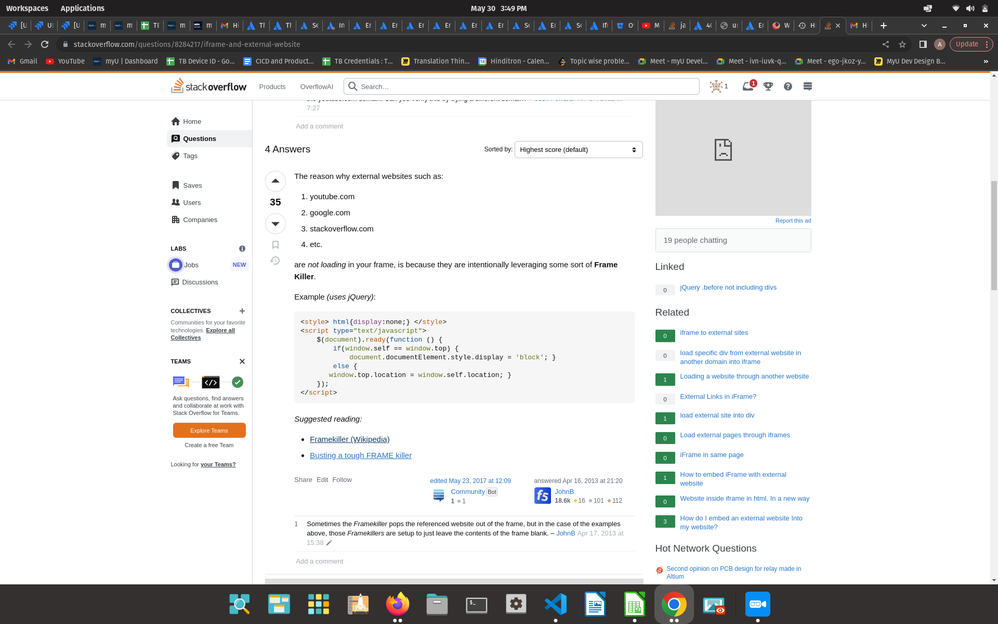Open Applications menu in top panel
Viewport: 998px width, 624px height.
pos(82,8)
